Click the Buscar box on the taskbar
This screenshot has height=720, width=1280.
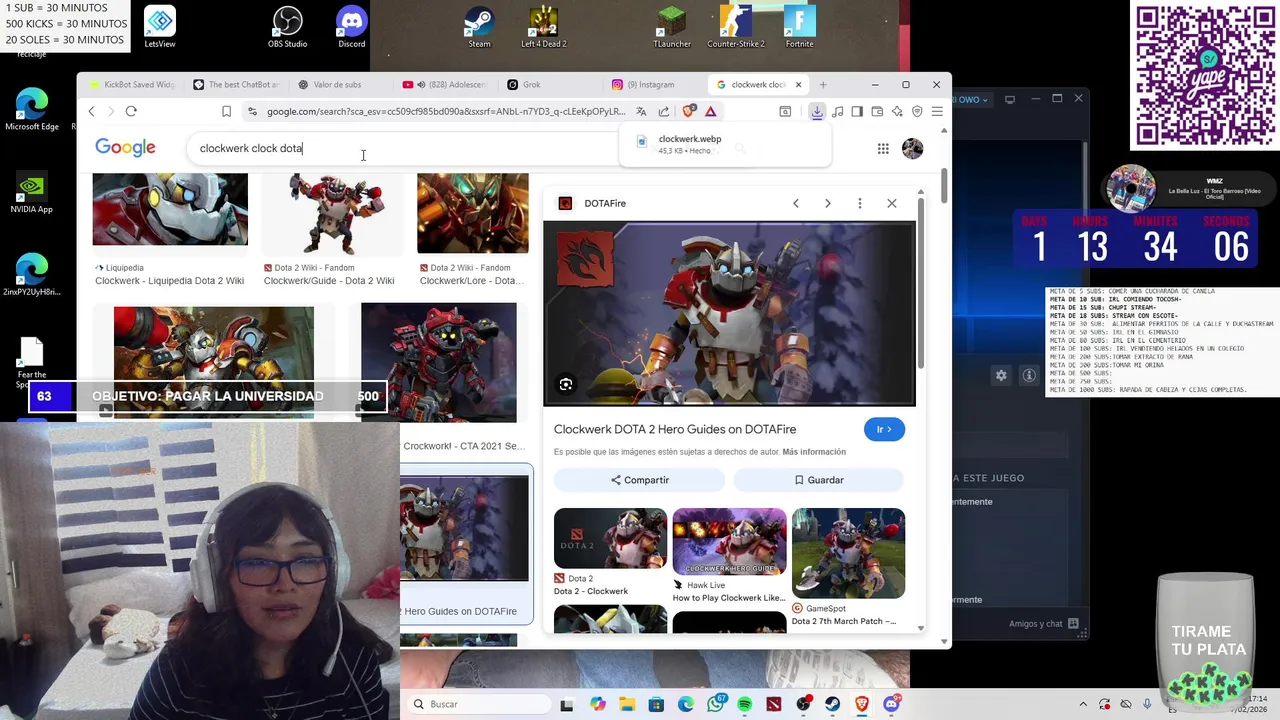(x=480, y=704)
